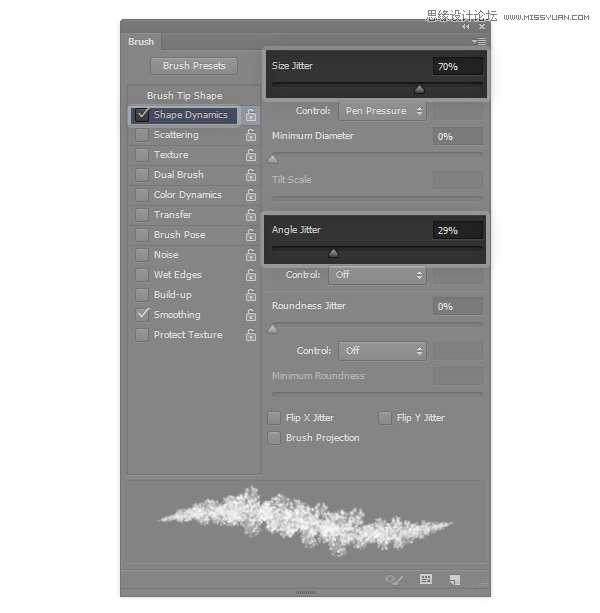The height and width of the screenshot is (613, 600).
Task: Collapse the panel using double-arrow icon
Action: click(x=465, y=27)
